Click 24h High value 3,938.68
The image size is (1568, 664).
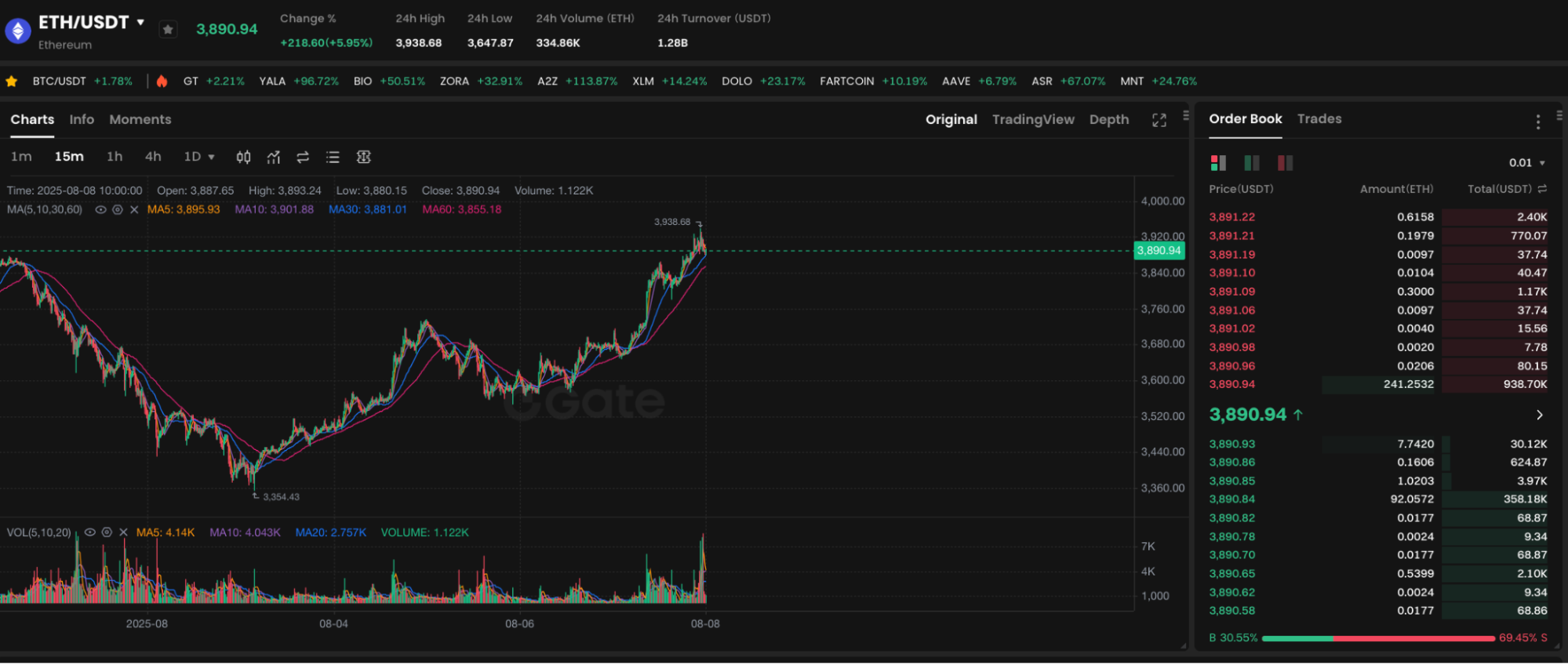(x=418, y=43)
